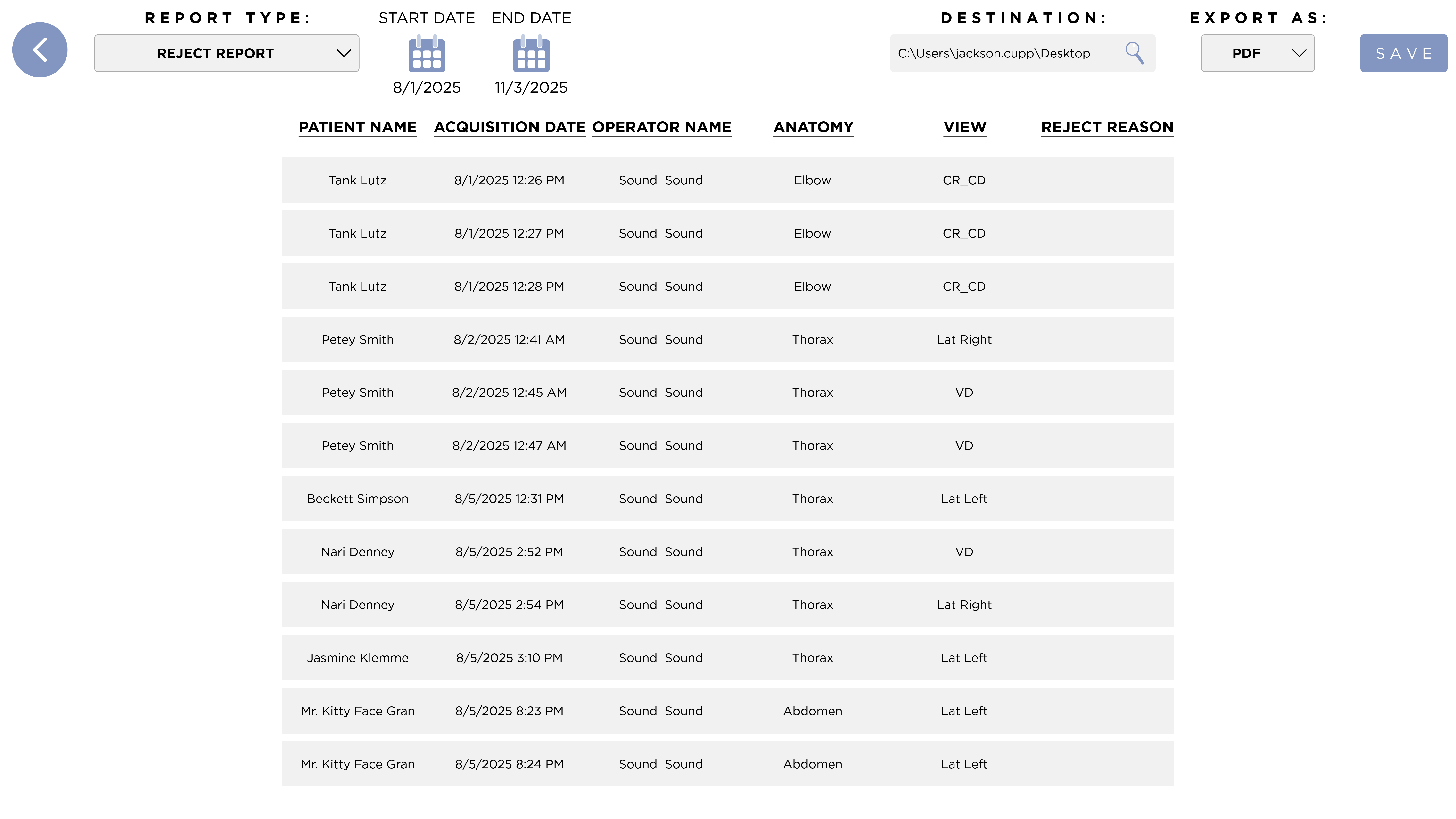Expand the Reject Report type dropdown
This screenshot has width=1456, height=819.
click(226, 53)
